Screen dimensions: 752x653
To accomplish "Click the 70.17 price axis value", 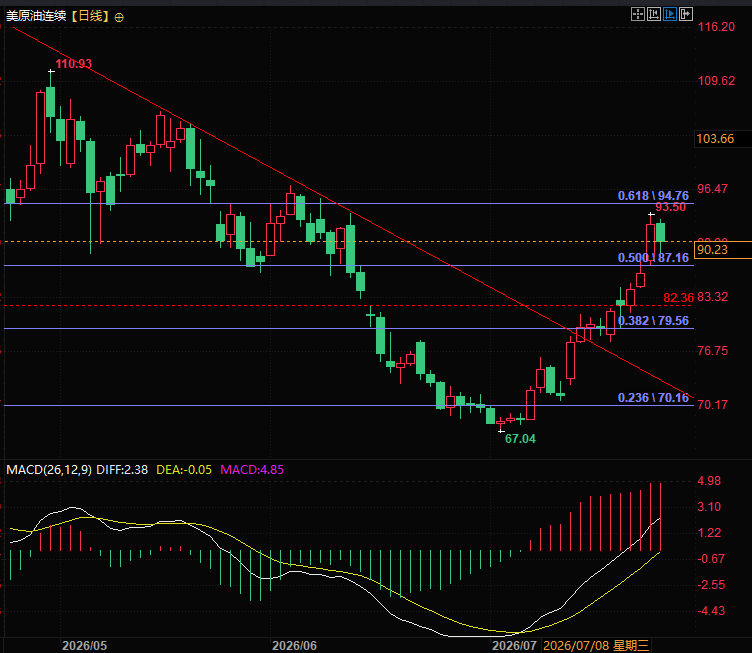I will tap(712, 405).
